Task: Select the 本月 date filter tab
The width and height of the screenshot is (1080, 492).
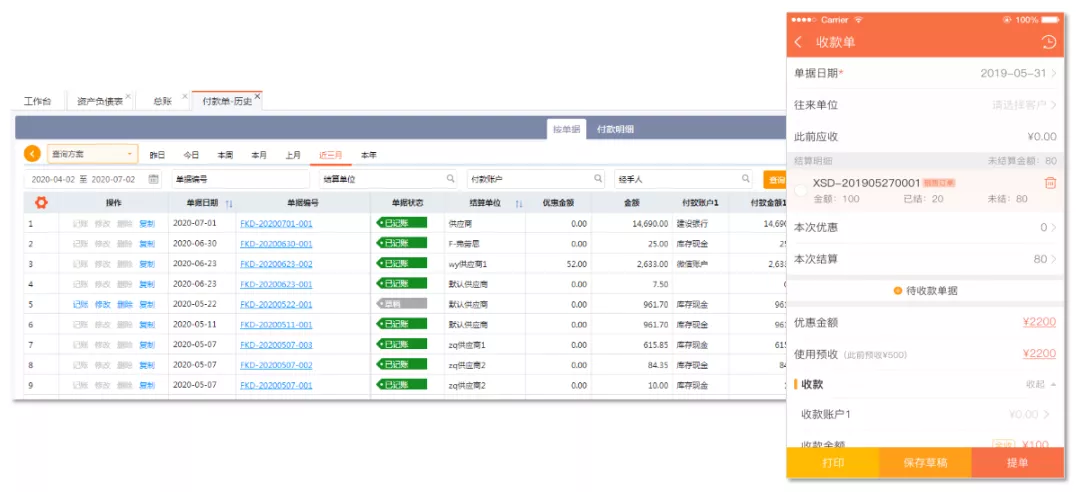Action: (x=259, y=156)
